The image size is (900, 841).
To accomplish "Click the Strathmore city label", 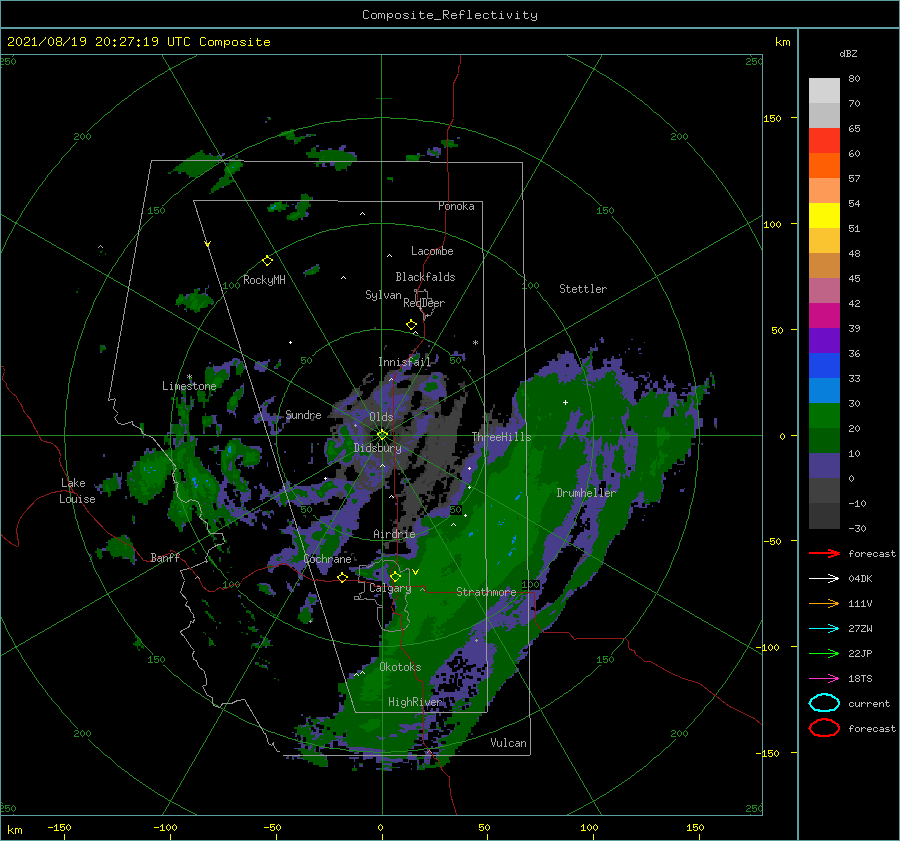I will (486, 592).
